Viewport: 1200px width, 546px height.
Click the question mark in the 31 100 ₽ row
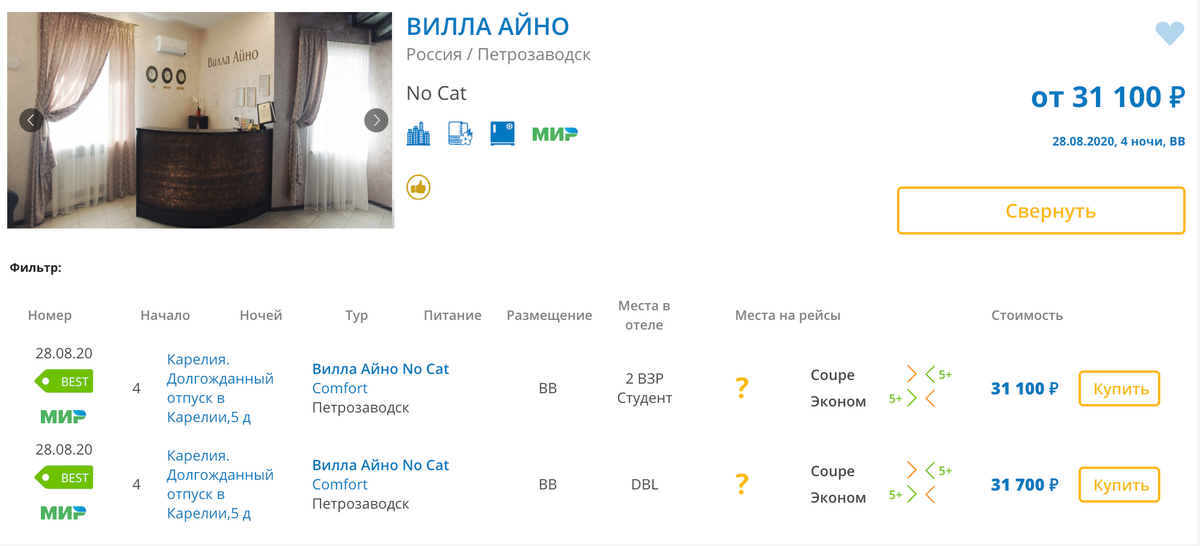point(741,388)
